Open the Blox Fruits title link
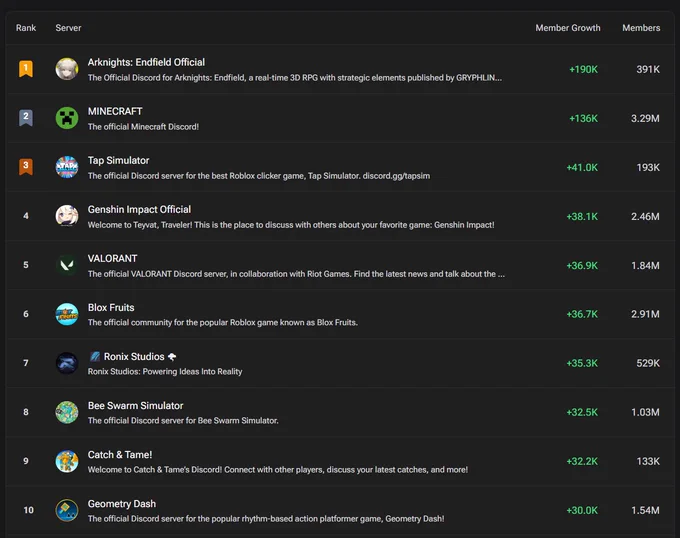 pos(111,307)
